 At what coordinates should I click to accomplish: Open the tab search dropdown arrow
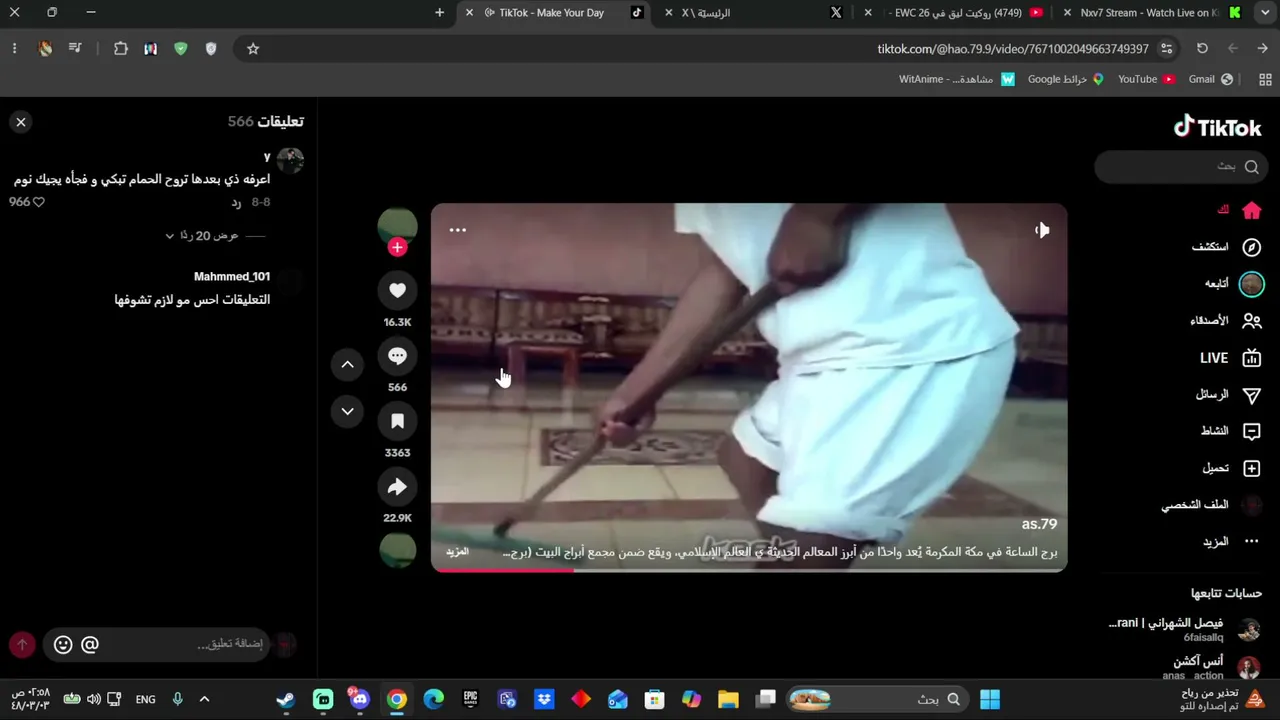[1265, 13]
